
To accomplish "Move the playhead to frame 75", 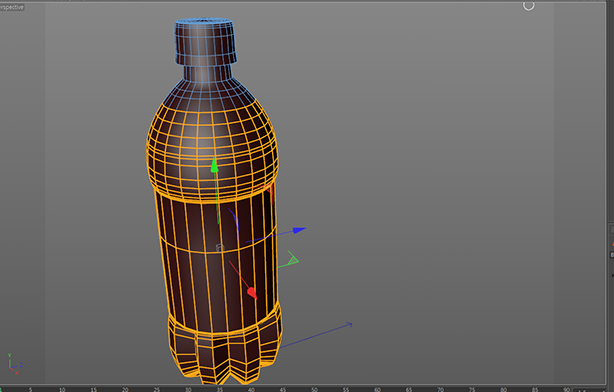I will coord(472,389).
